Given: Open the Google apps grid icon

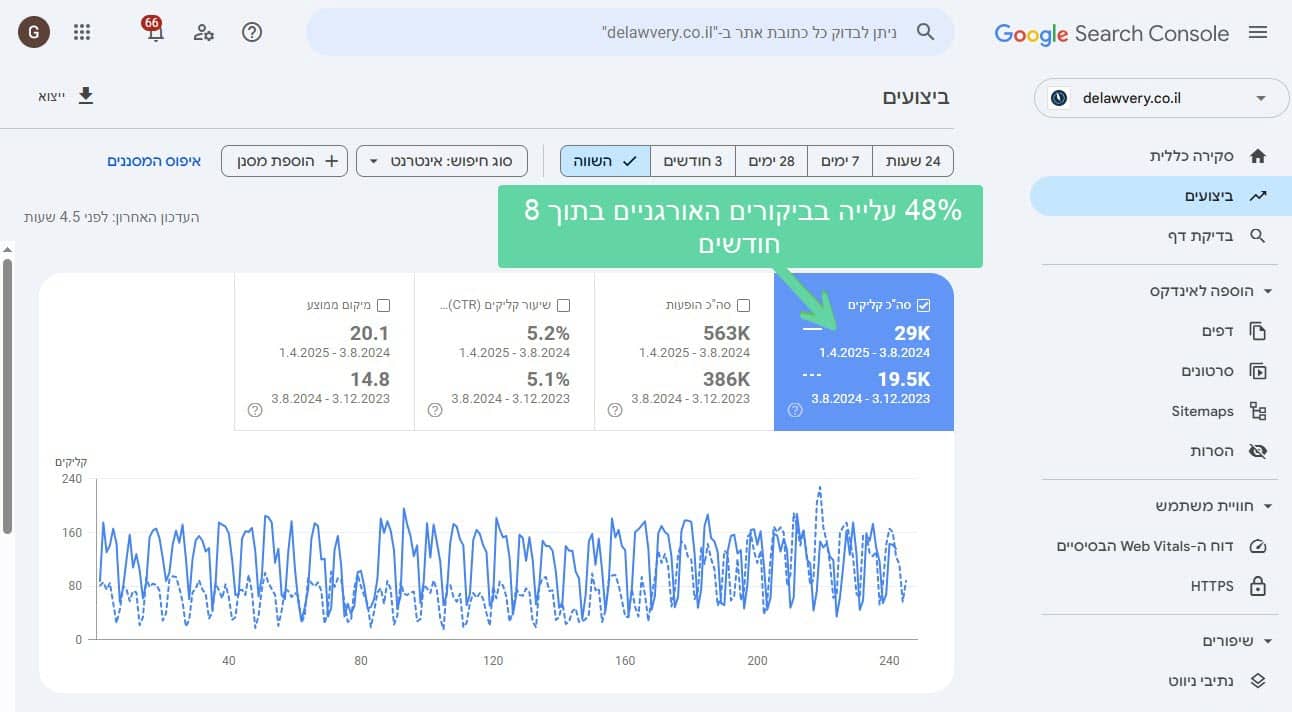Looking at the screenshot, I should coord(82,32).
